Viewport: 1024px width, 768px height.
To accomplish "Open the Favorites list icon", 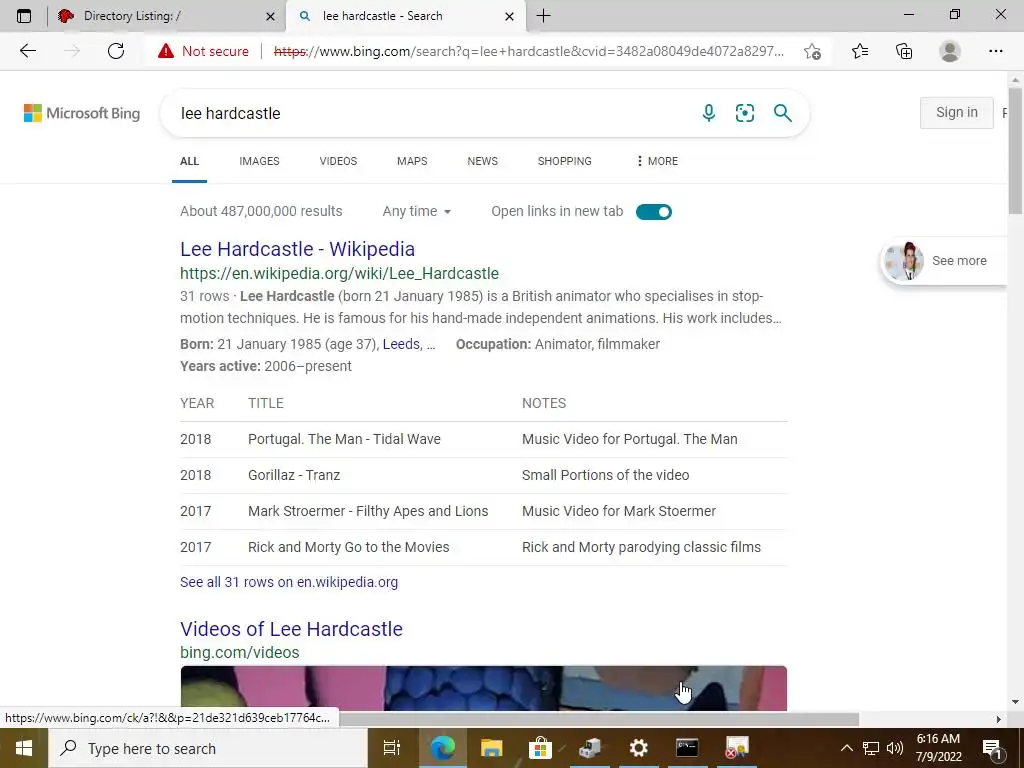I will [860, 51].
